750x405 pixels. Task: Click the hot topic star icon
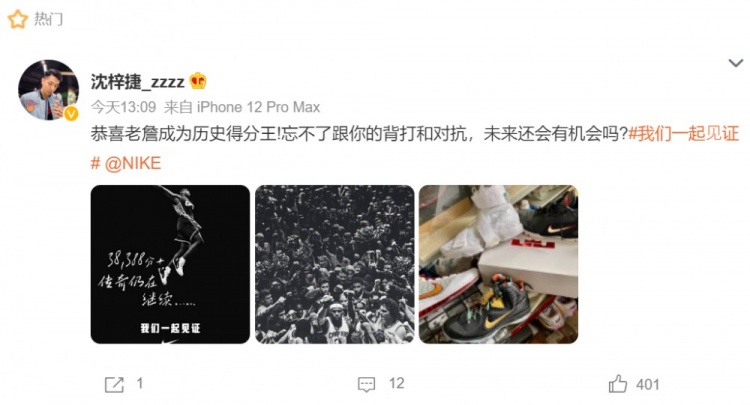click(18, 19)
